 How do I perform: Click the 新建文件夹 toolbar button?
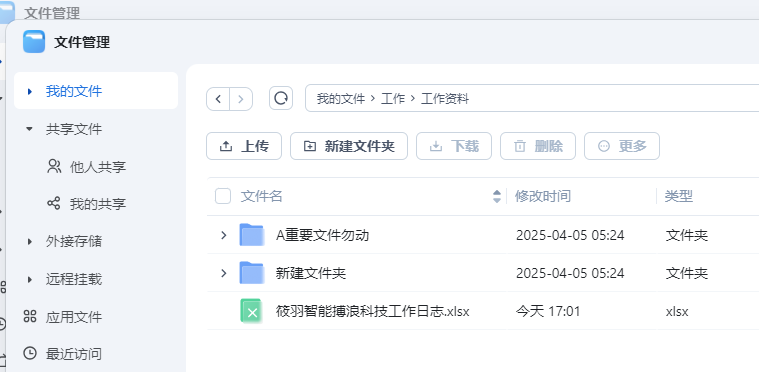click(349, 146)
